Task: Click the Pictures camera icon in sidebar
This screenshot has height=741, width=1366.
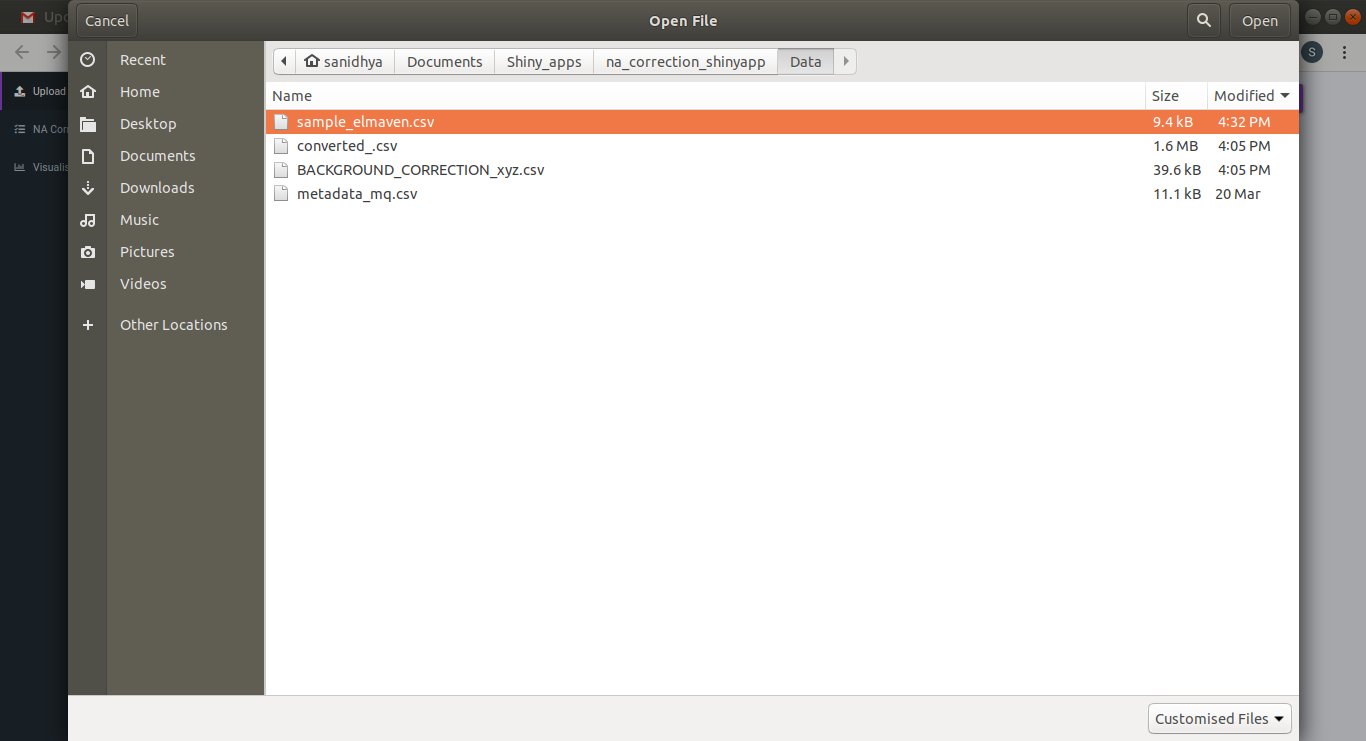Action: (x=88, y=252)
